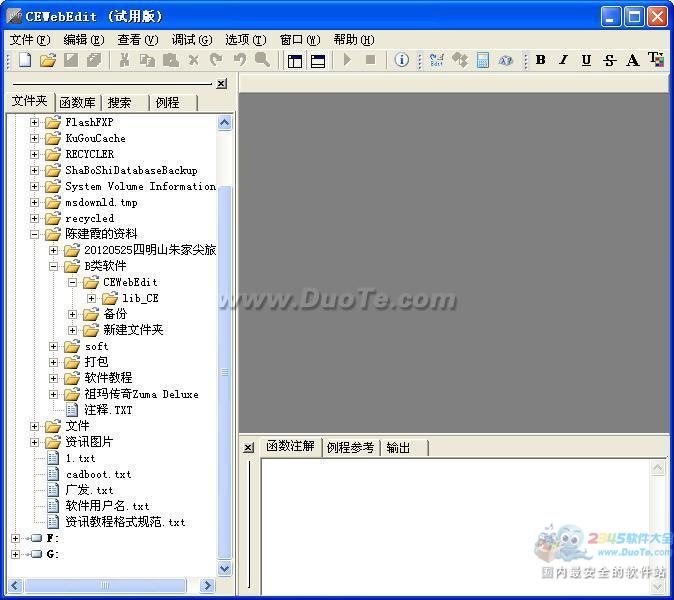Click the calculator icon

[x=483, y=60]
